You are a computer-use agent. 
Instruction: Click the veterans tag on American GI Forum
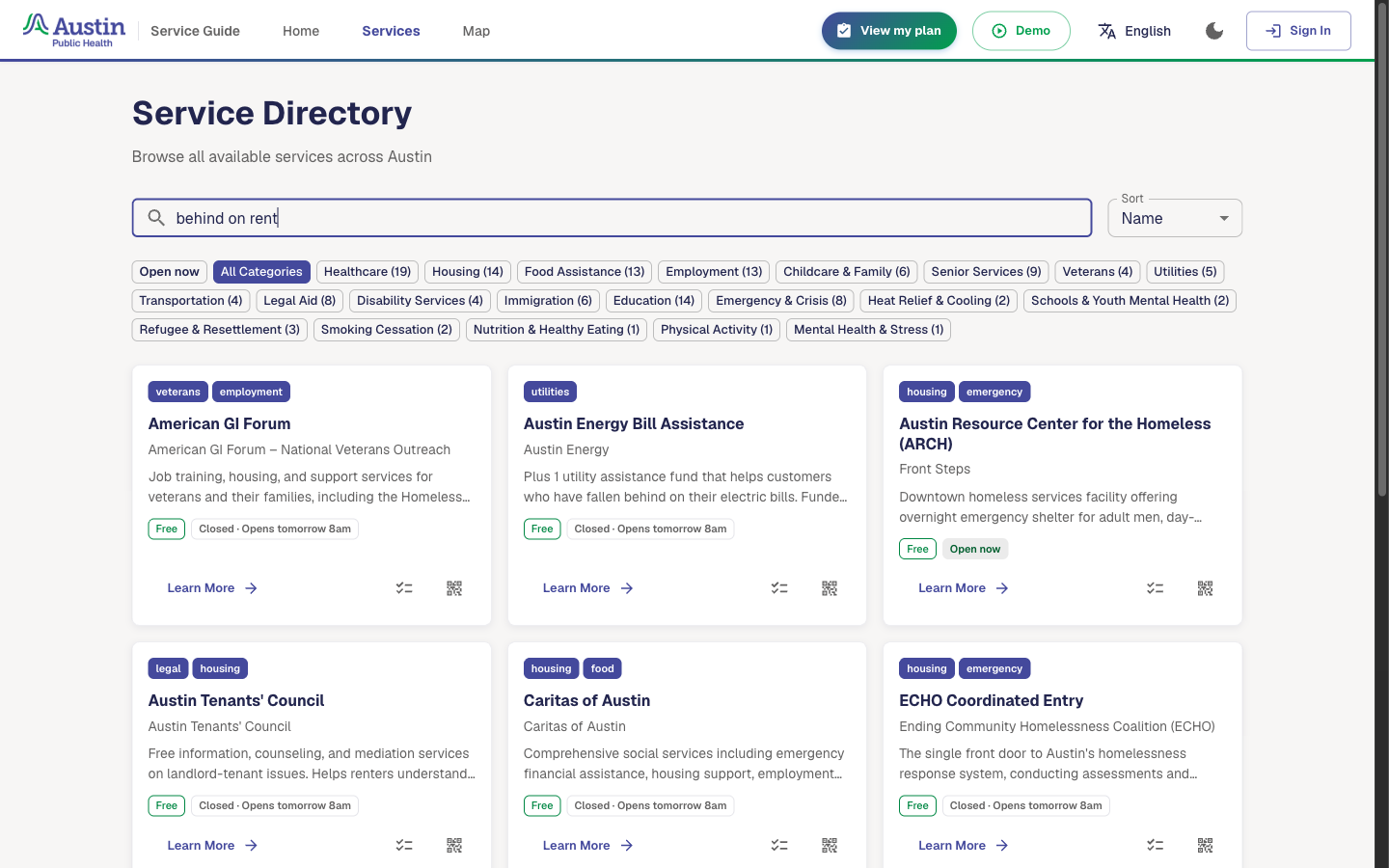coord(178,392)
